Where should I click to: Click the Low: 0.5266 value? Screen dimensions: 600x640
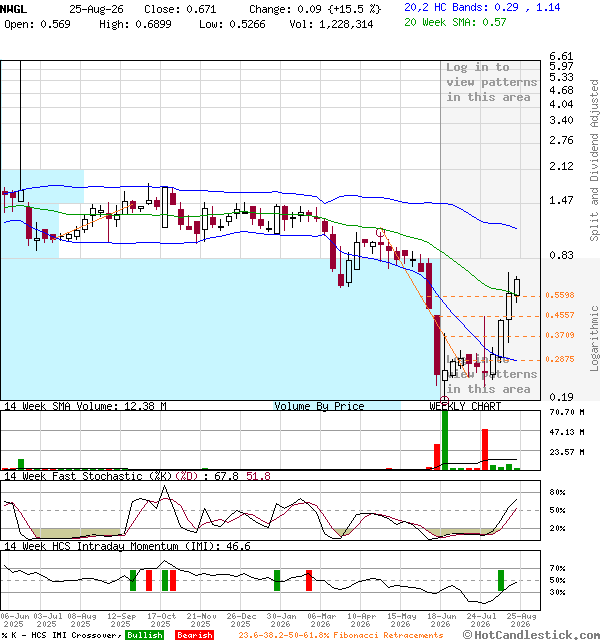(232, 24)
